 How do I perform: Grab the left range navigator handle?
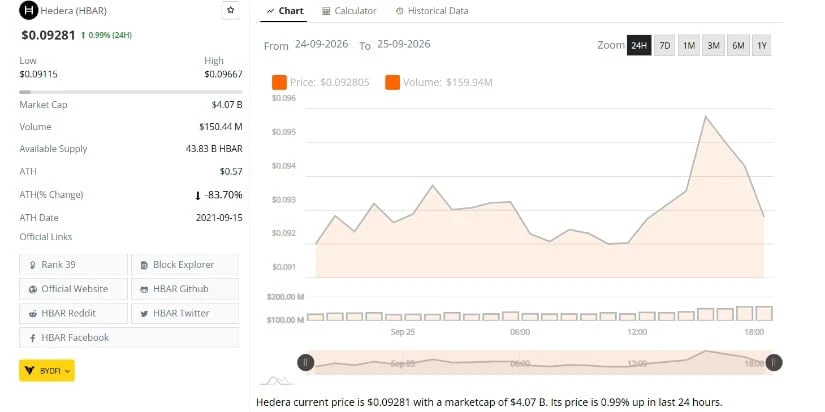[x=306, y=362]
